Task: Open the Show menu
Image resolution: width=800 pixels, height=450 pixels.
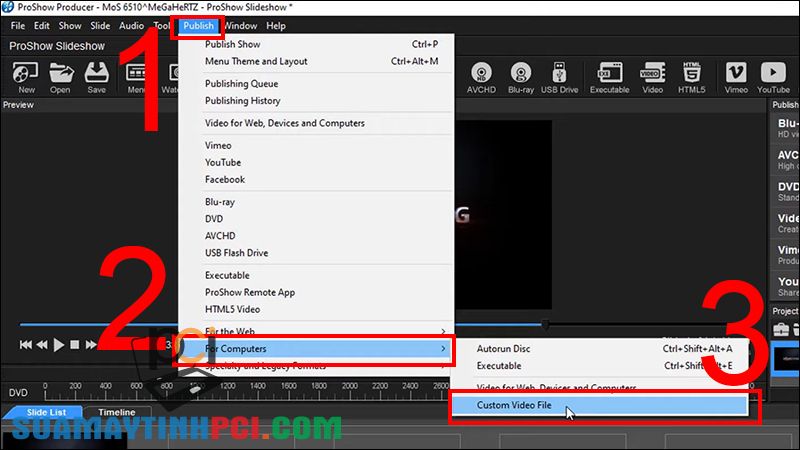Action: pyautogui.click(x=70, y=26)
